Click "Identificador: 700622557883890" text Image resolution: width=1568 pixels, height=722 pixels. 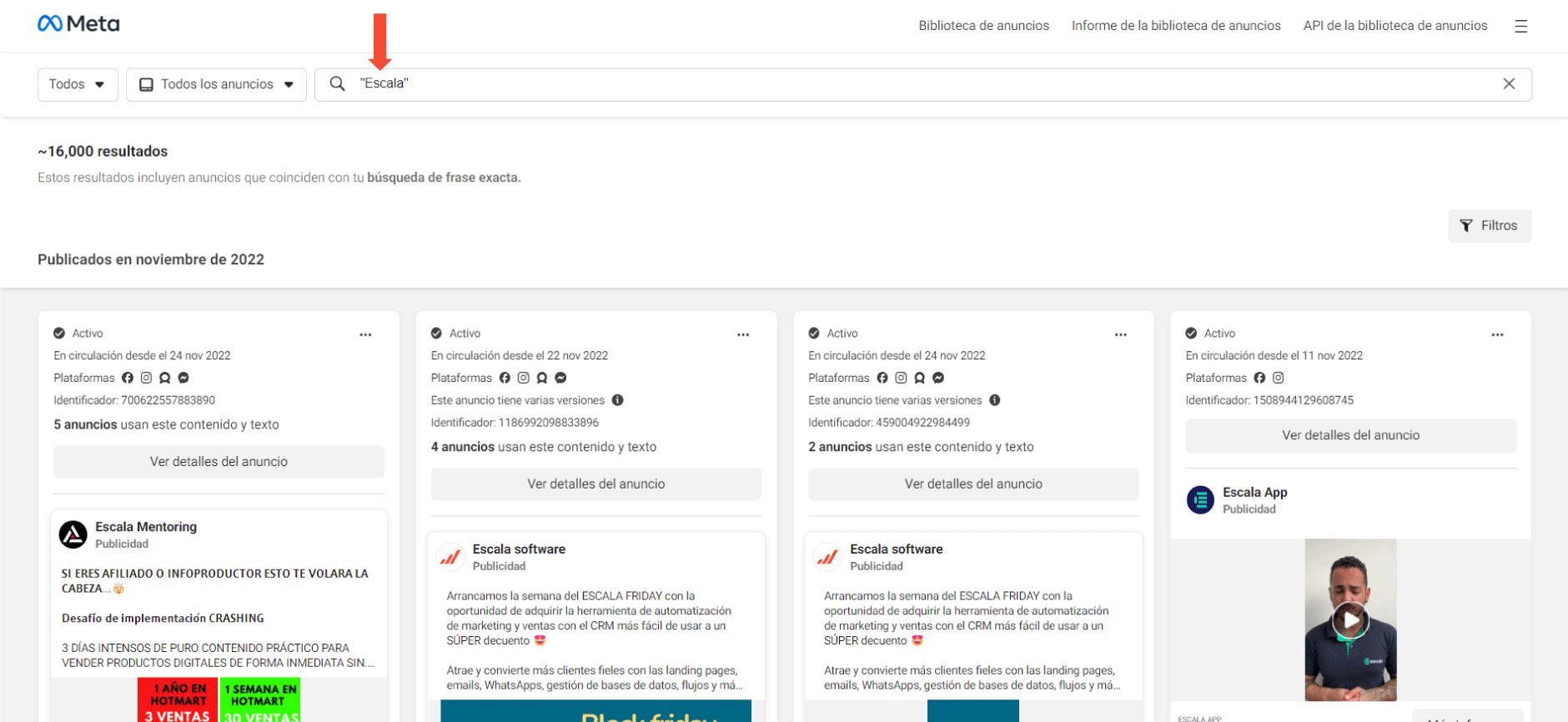coord(134,401)
